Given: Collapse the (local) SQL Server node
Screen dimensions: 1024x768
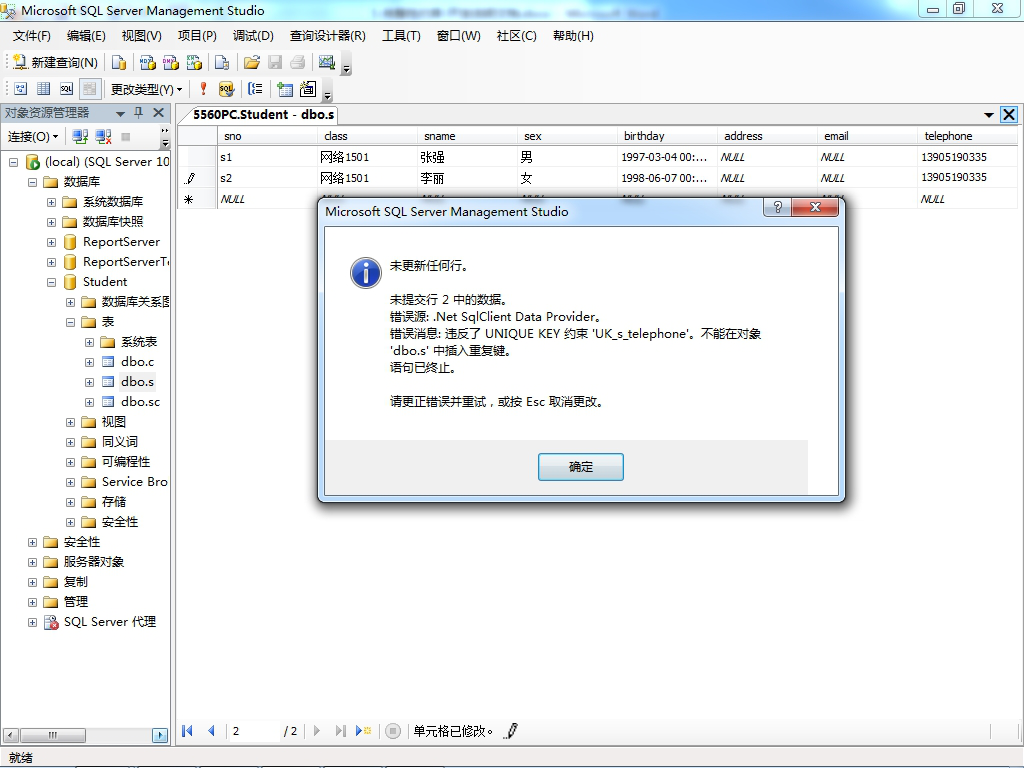Looking at the screenshot, I should coord(13,162).
